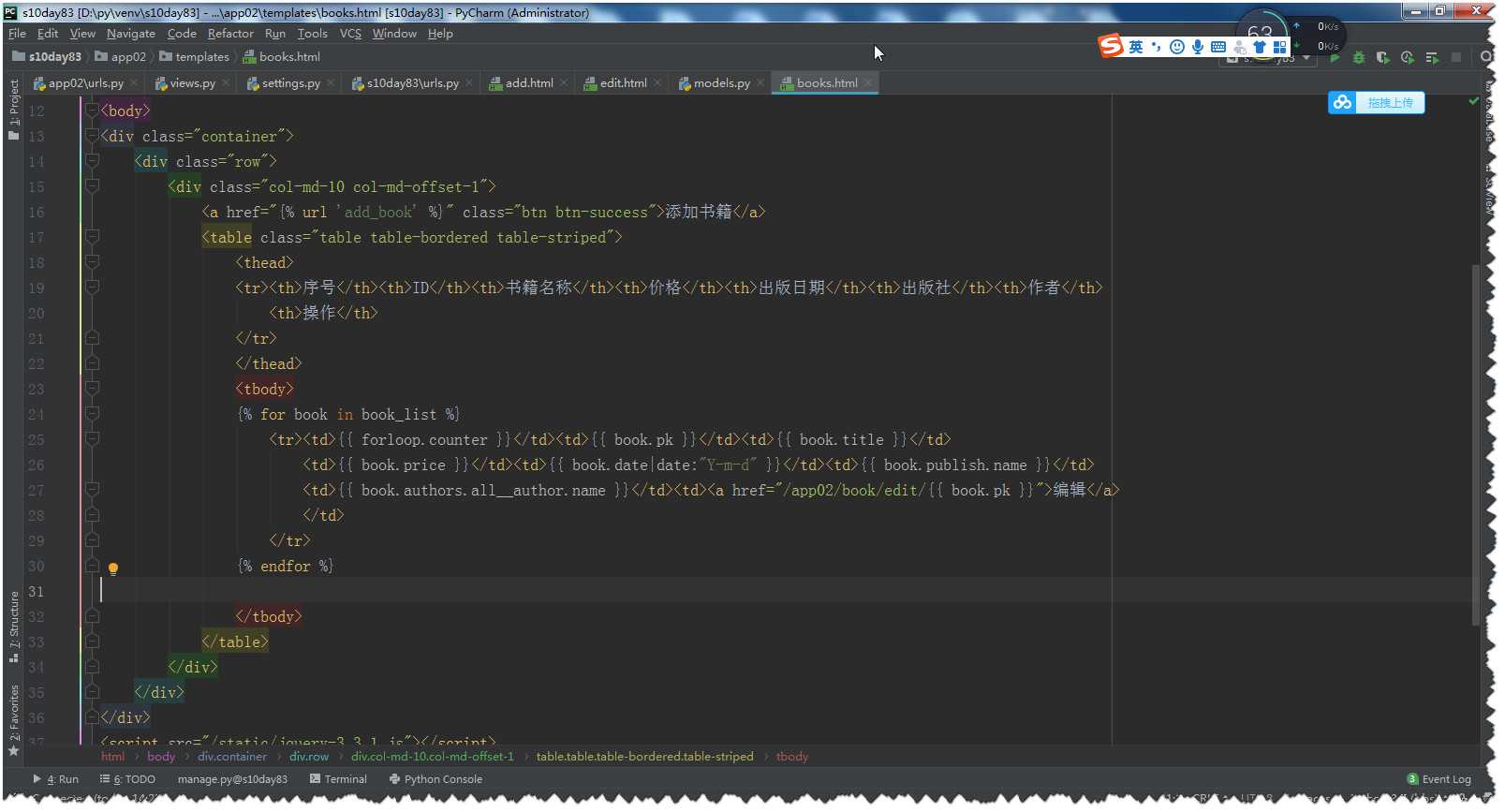The width and height of the screenshot is (1505, 812).
Task: Open the Event Log
Action: tap(1439, 779)
